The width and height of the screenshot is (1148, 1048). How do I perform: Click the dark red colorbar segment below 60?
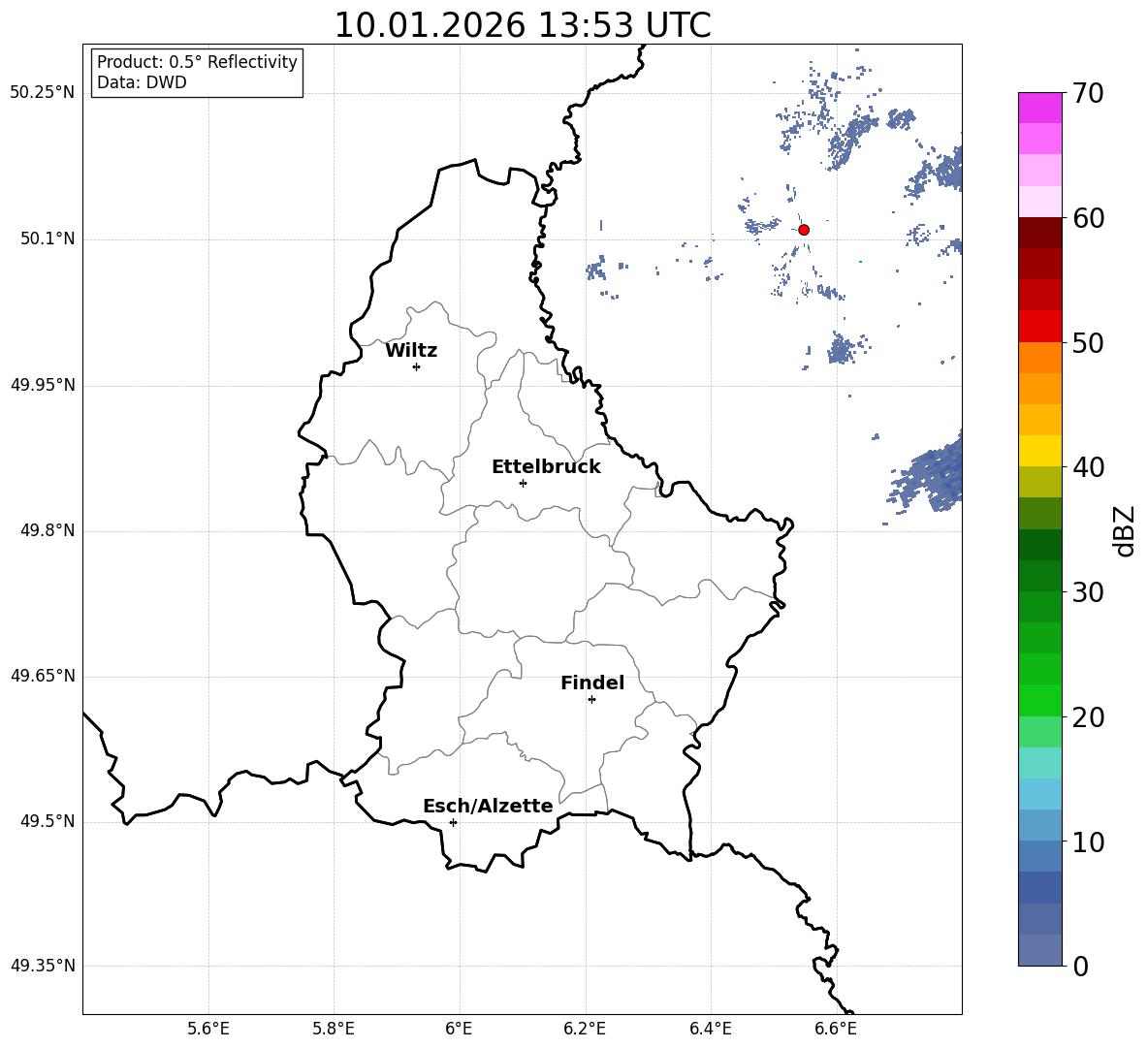tap(1040, 232)
